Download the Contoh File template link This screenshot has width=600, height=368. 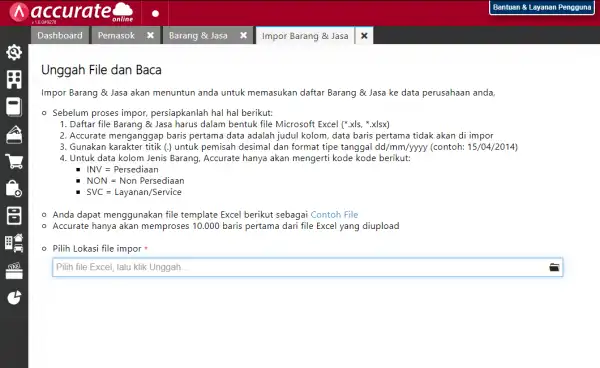(x=334, y=215)
